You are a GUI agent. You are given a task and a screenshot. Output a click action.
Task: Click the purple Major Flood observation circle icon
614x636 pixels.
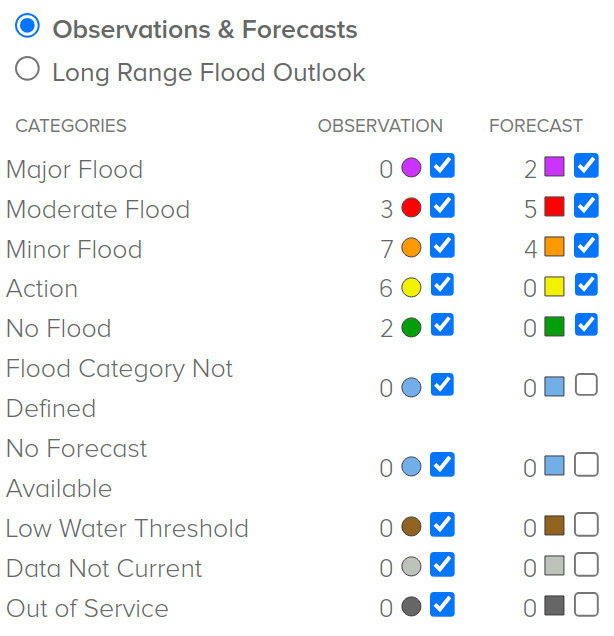coord(411,167)
